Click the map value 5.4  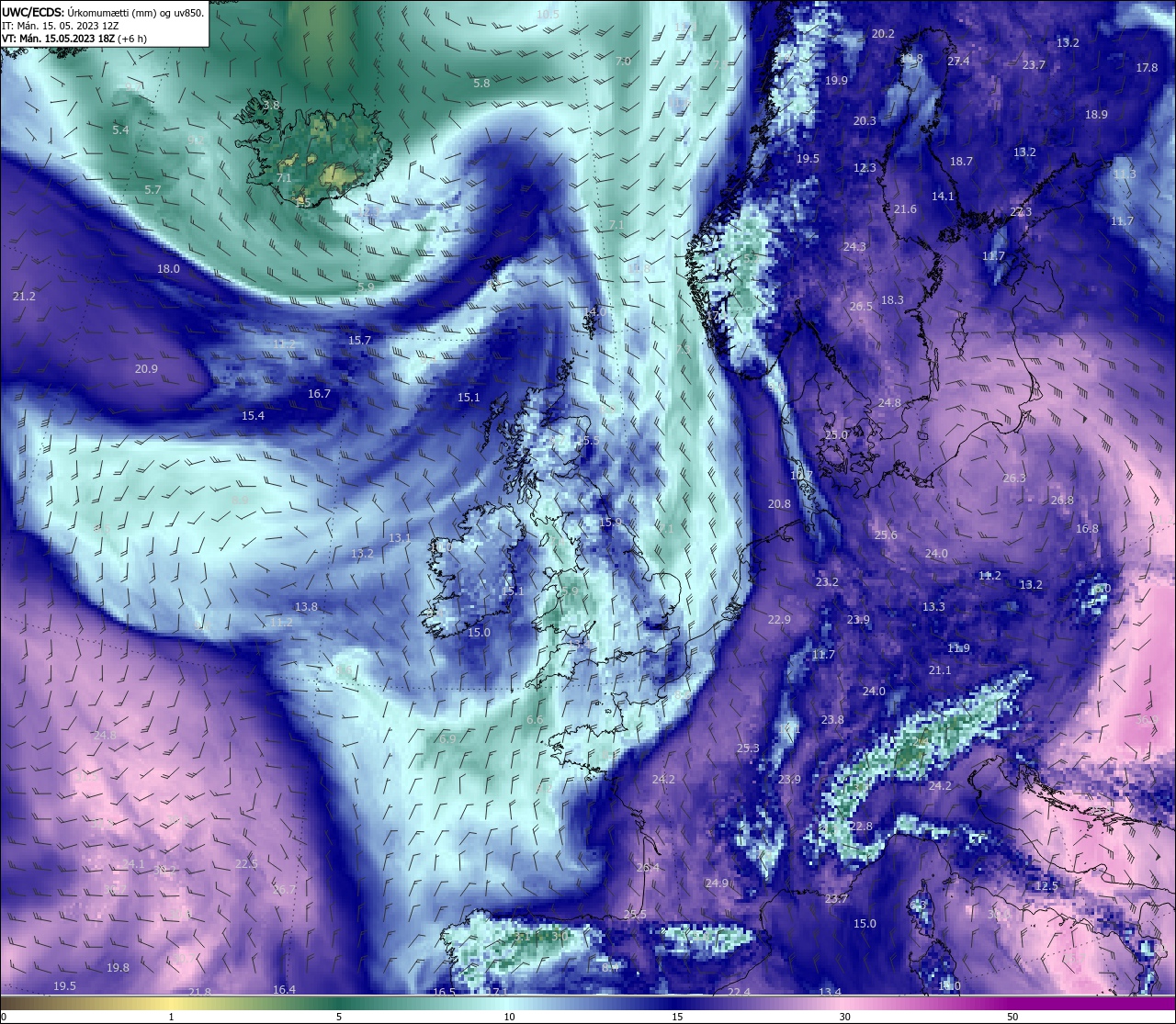click(x=120, y=129)
